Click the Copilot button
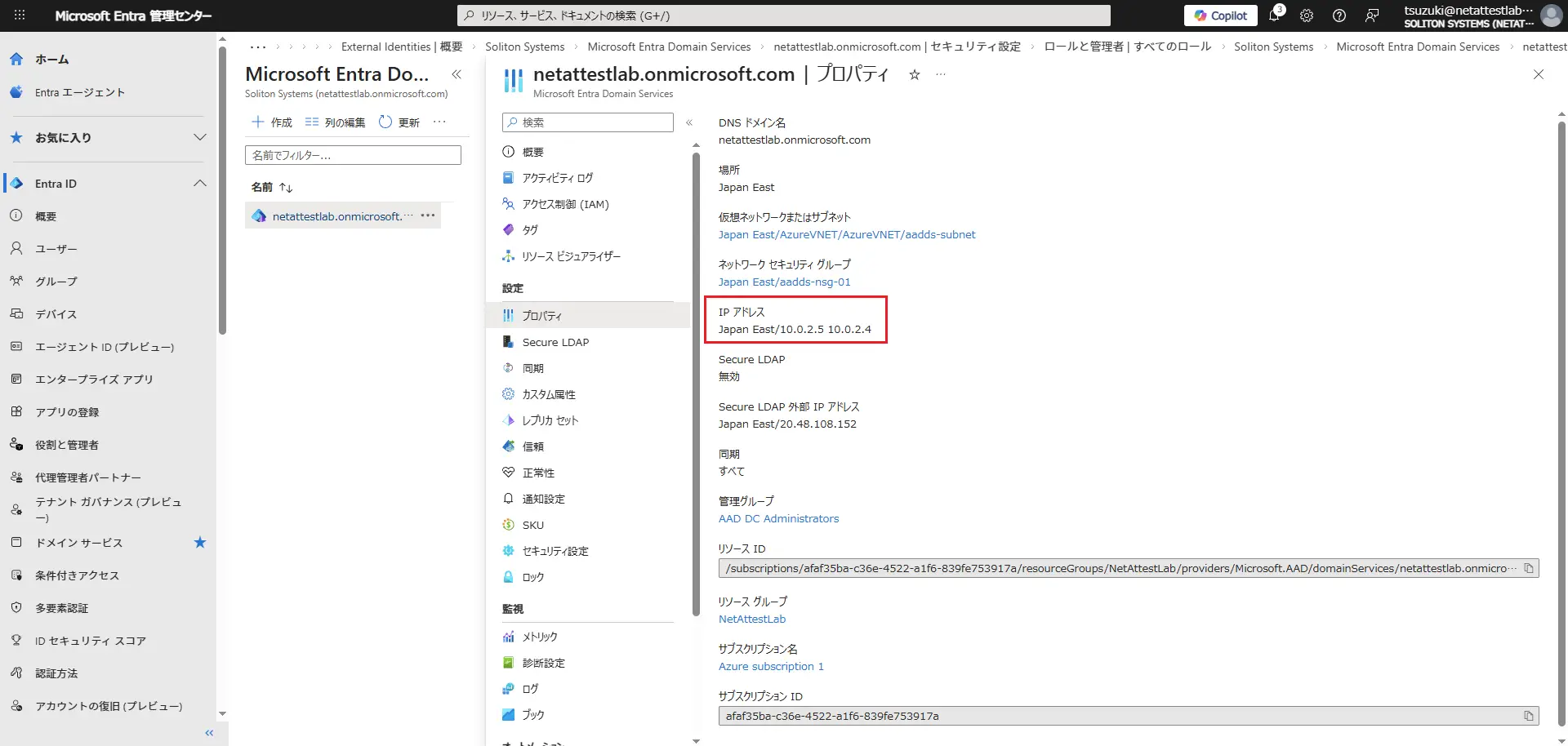 pos(1221,16)
